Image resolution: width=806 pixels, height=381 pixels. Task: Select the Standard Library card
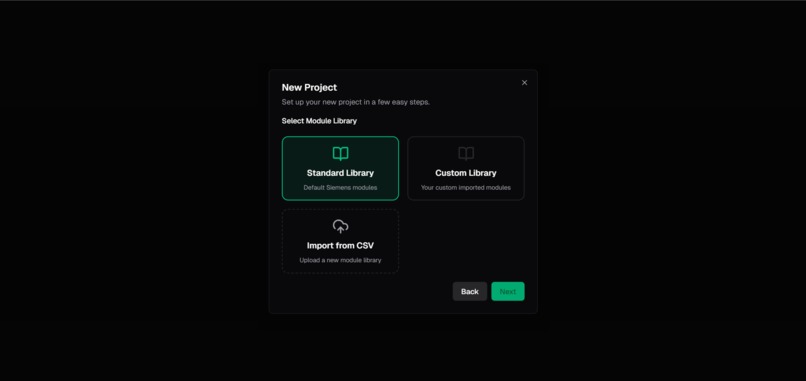(x=340, y=168)
